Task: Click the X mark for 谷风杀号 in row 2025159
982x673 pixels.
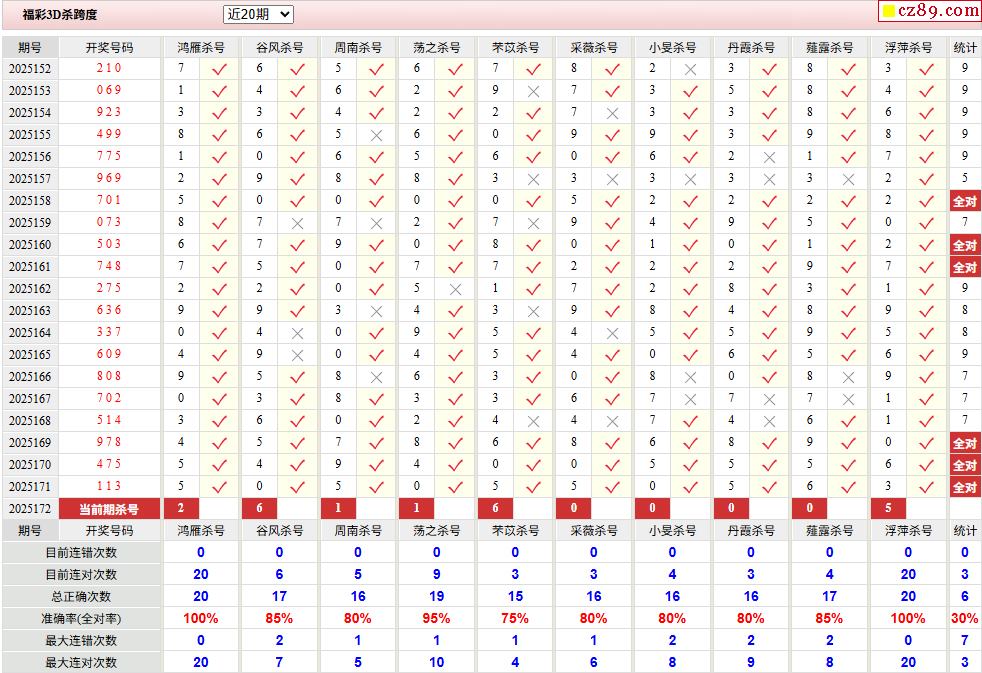Action: (297, 223)
